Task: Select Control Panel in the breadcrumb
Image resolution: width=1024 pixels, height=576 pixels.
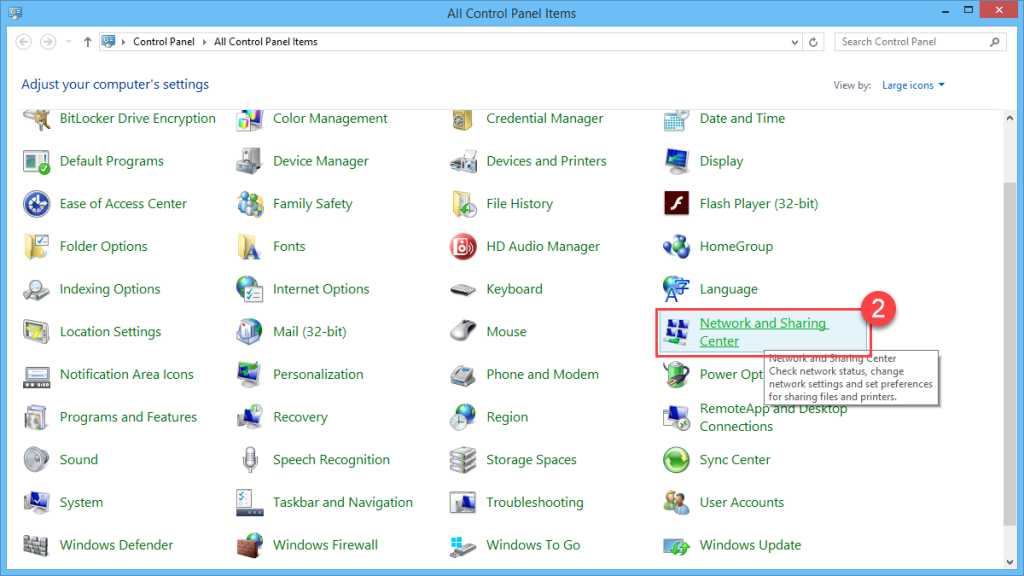Action: coord(164,42)
